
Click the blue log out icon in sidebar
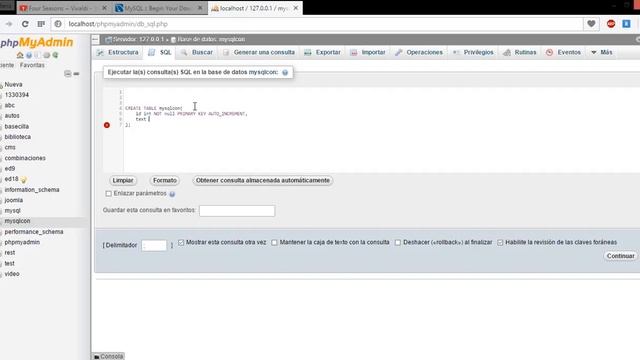[29, 55]
